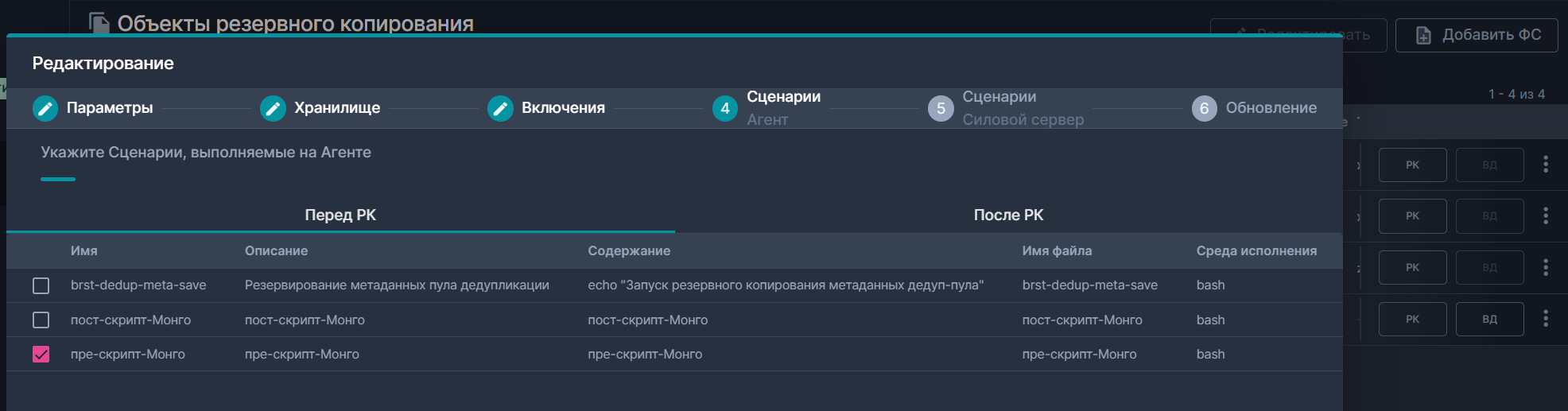Click the pencil icon for Хранилище step

coord(273,108)
